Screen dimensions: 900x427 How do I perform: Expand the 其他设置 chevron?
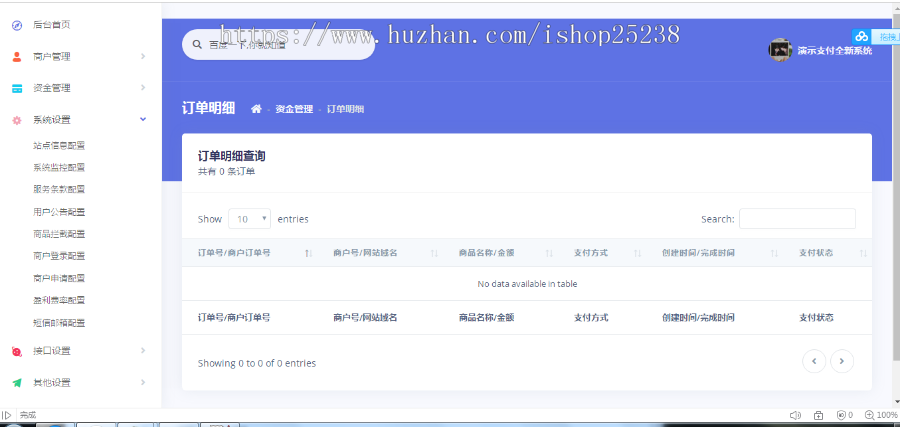(143, 382)
